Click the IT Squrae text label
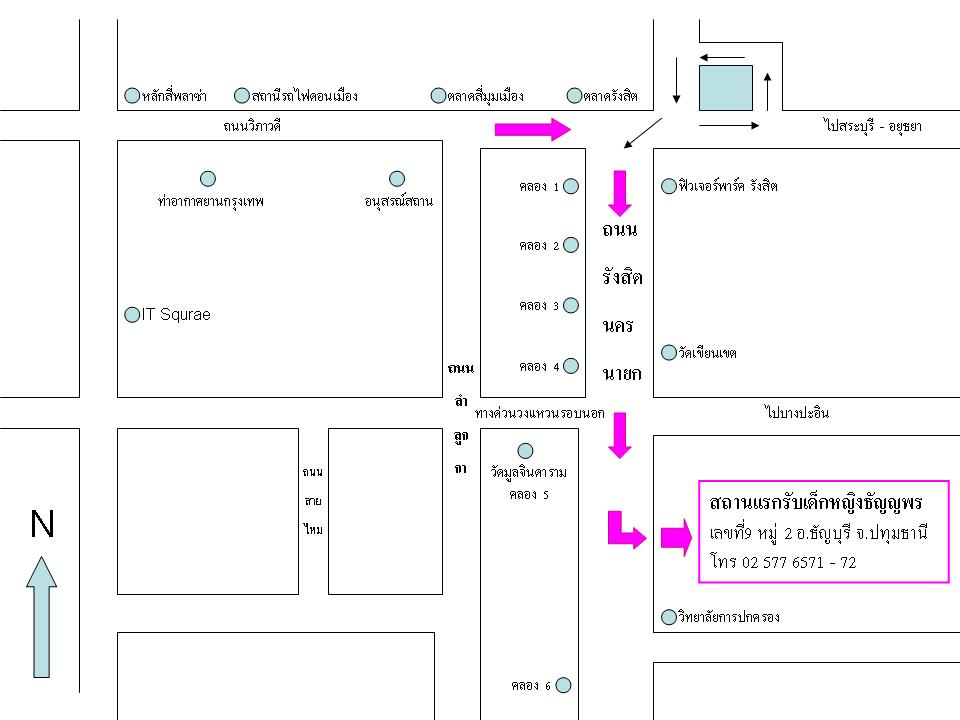This screenshot has width=960, height=720. (x=176, y=315)
